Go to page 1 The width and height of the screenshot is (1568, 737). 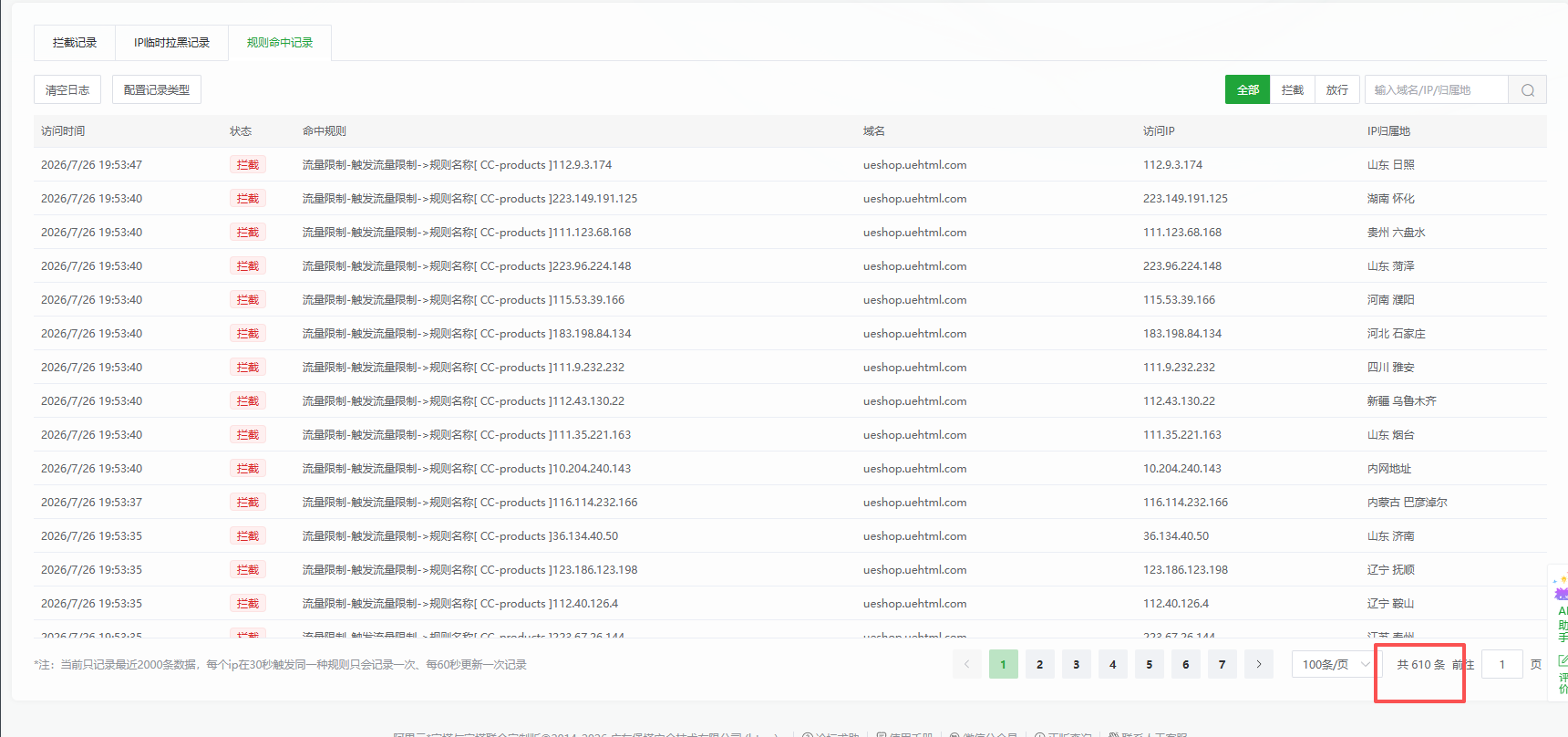[x=1004, y=664]
